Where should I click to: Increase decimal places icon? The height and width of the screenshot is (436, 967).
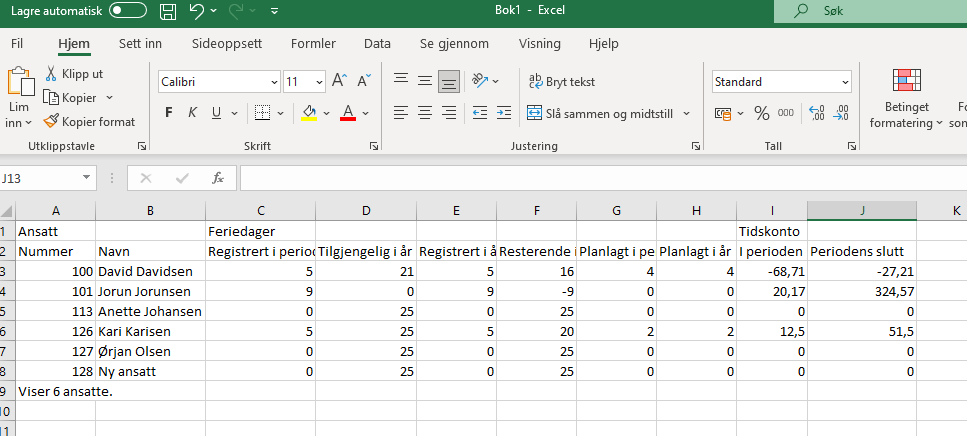tap(817, 113)
